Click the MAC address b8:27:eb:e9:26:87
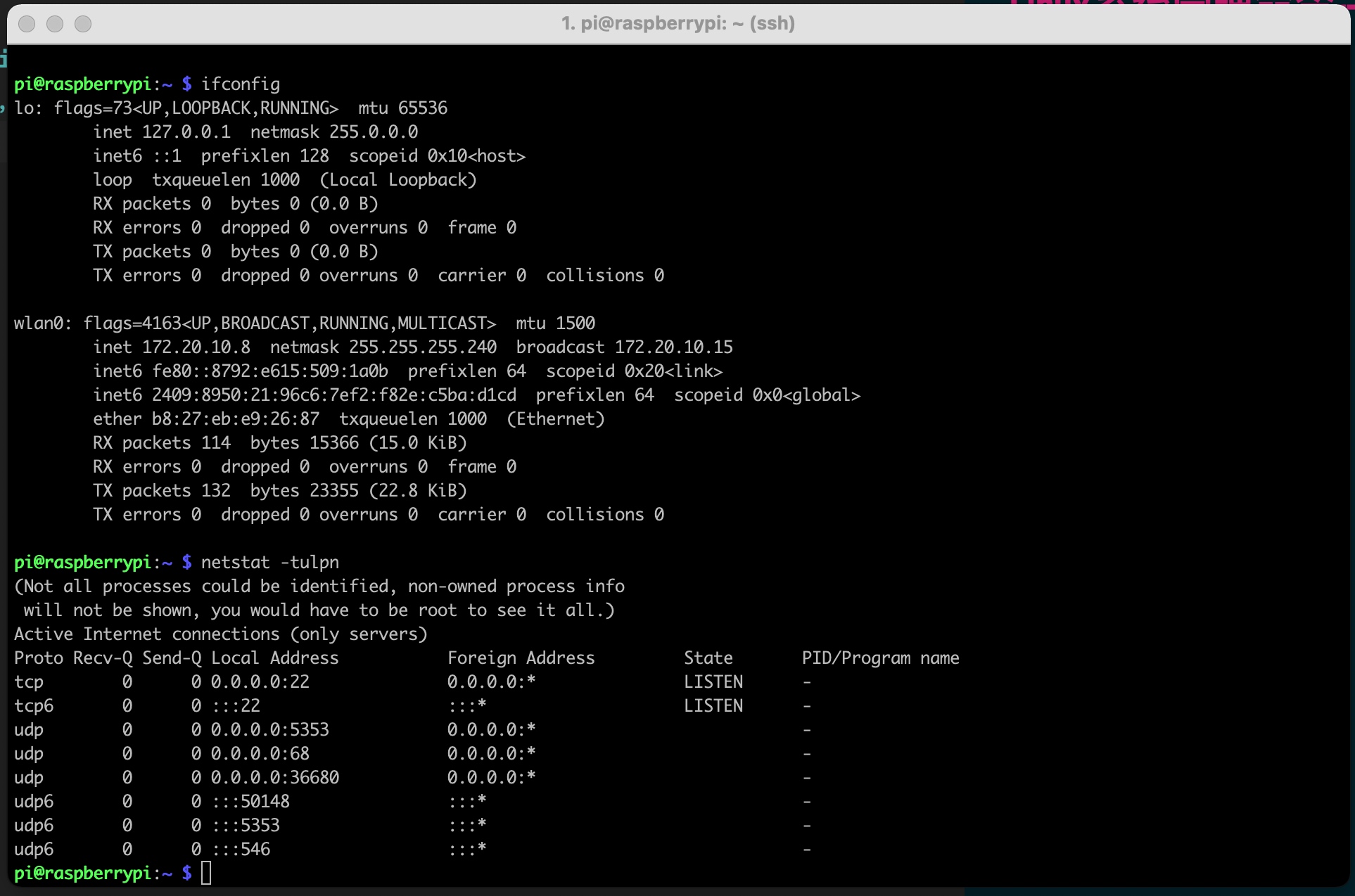Viewport: 1355px width, 896px height. tap(235, 419)
